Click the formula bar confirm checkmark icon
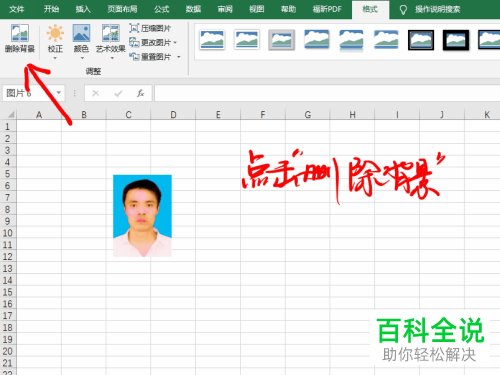Image resolution: width=500 pixels, height=375 pixels. [118, 93]
